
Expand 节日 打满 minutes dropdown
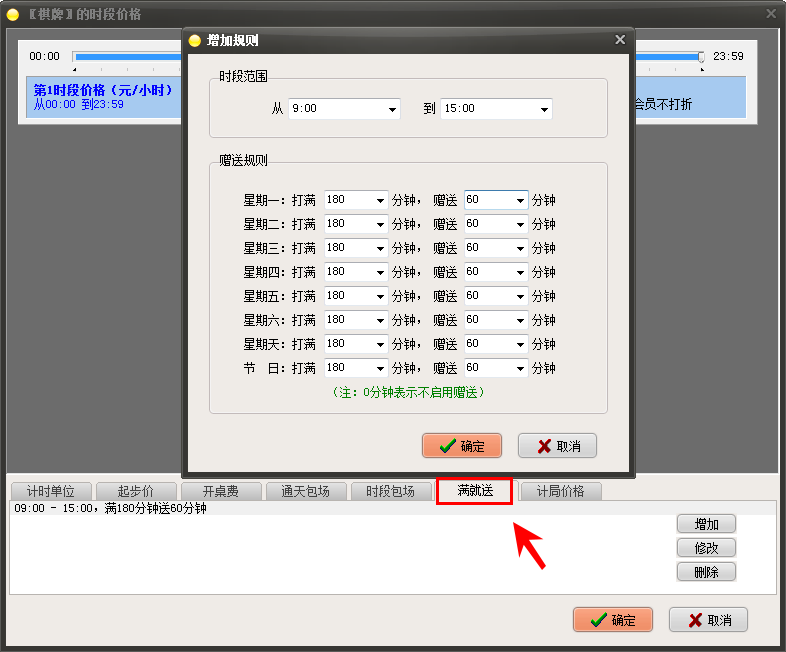(380, 369)
